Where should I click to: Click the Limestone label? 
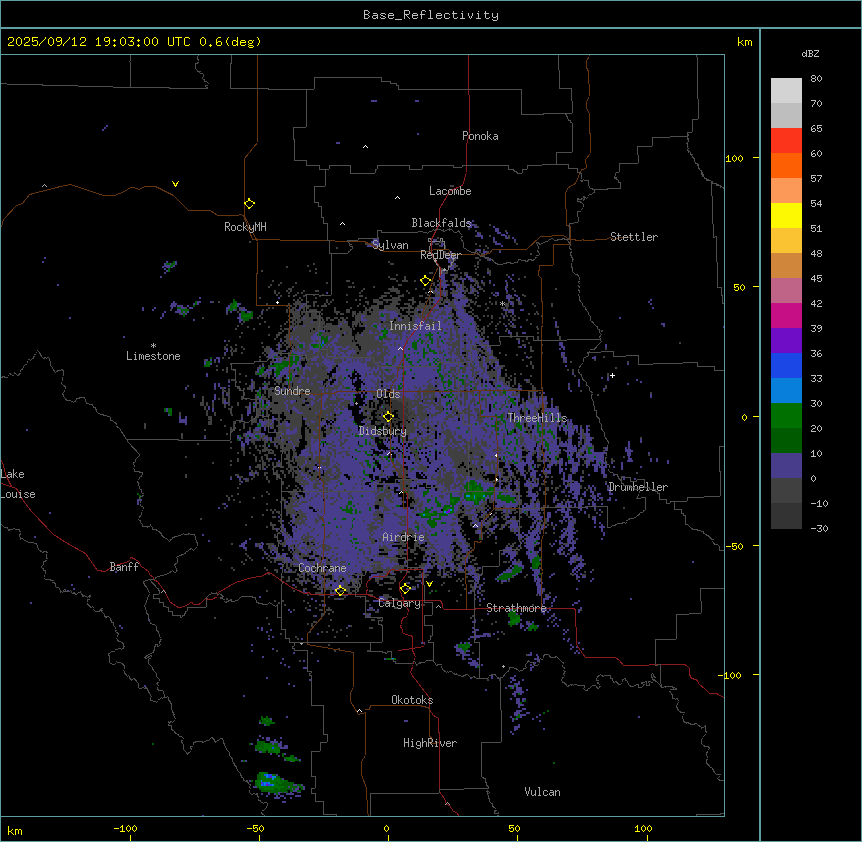coord(153,356)
